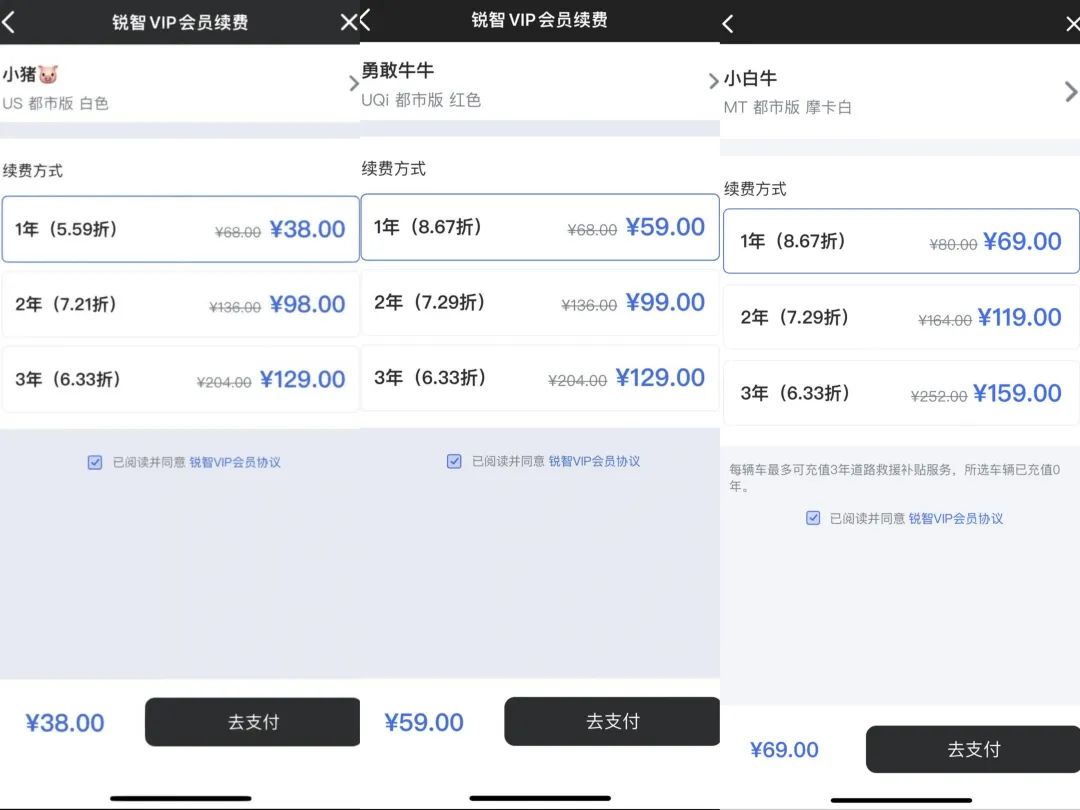Tap 去支付 button for ¥38.00
1080x810 pixels.
point(253,722)
